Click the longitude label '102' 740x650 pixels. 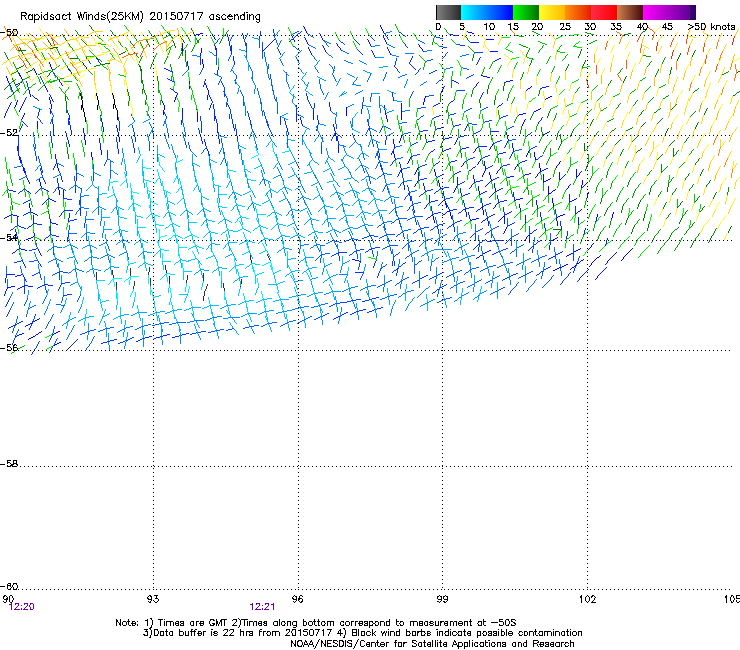click(x=587, y=599)
